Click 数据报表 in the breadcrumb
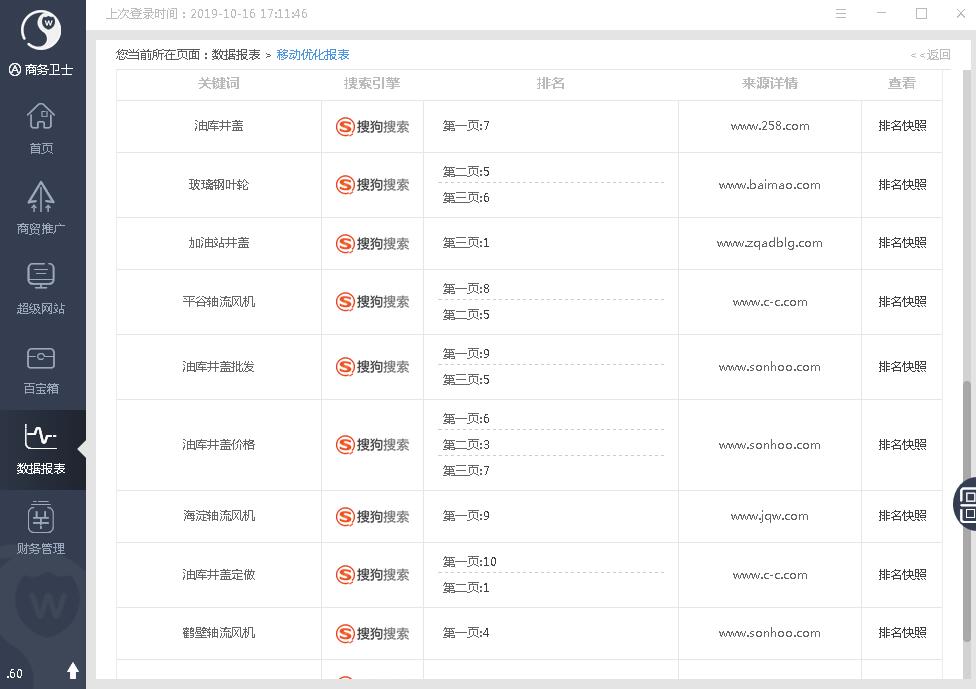Image resolution: width=976 pixels, height=689 pixels. click(236, 55)
